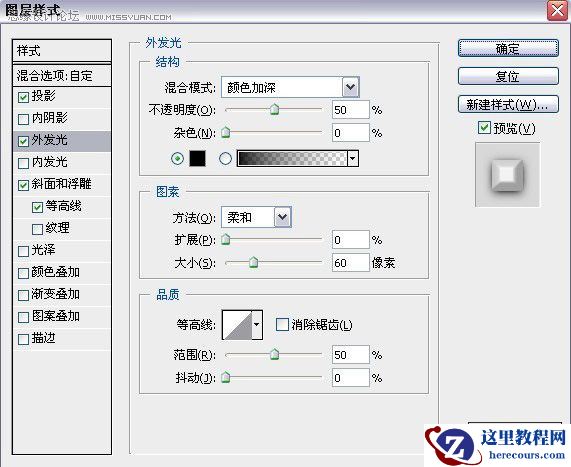Select the solid color radio button
The width and height of the screenshot is (571, 467).
177,159
